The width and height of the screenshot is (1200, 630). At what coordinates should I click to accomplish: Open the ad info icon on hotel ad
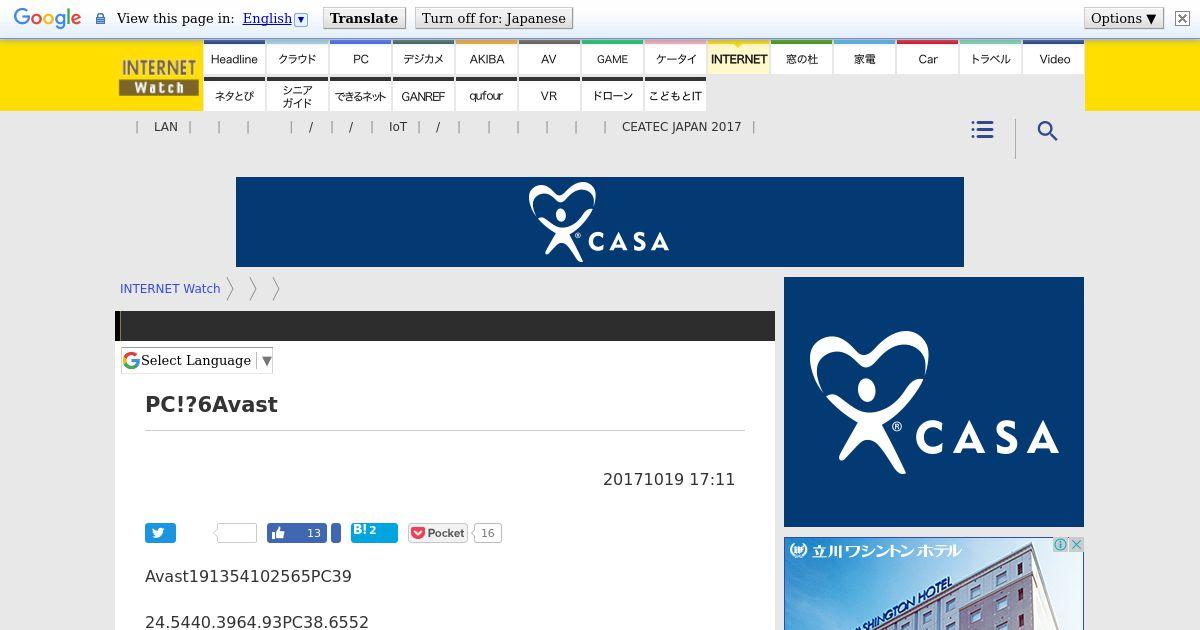point(1060,545)
